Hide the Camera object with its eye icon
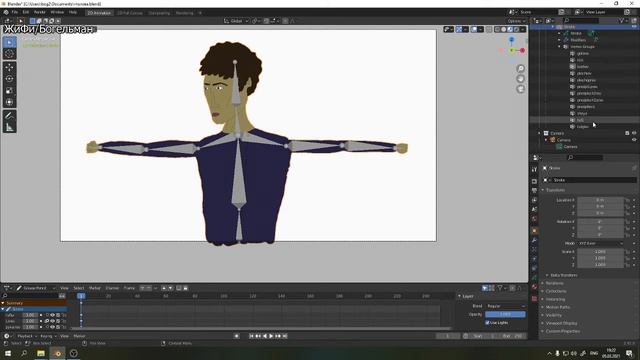The height and width of the screenshot is (360, 640). point(634,140)
